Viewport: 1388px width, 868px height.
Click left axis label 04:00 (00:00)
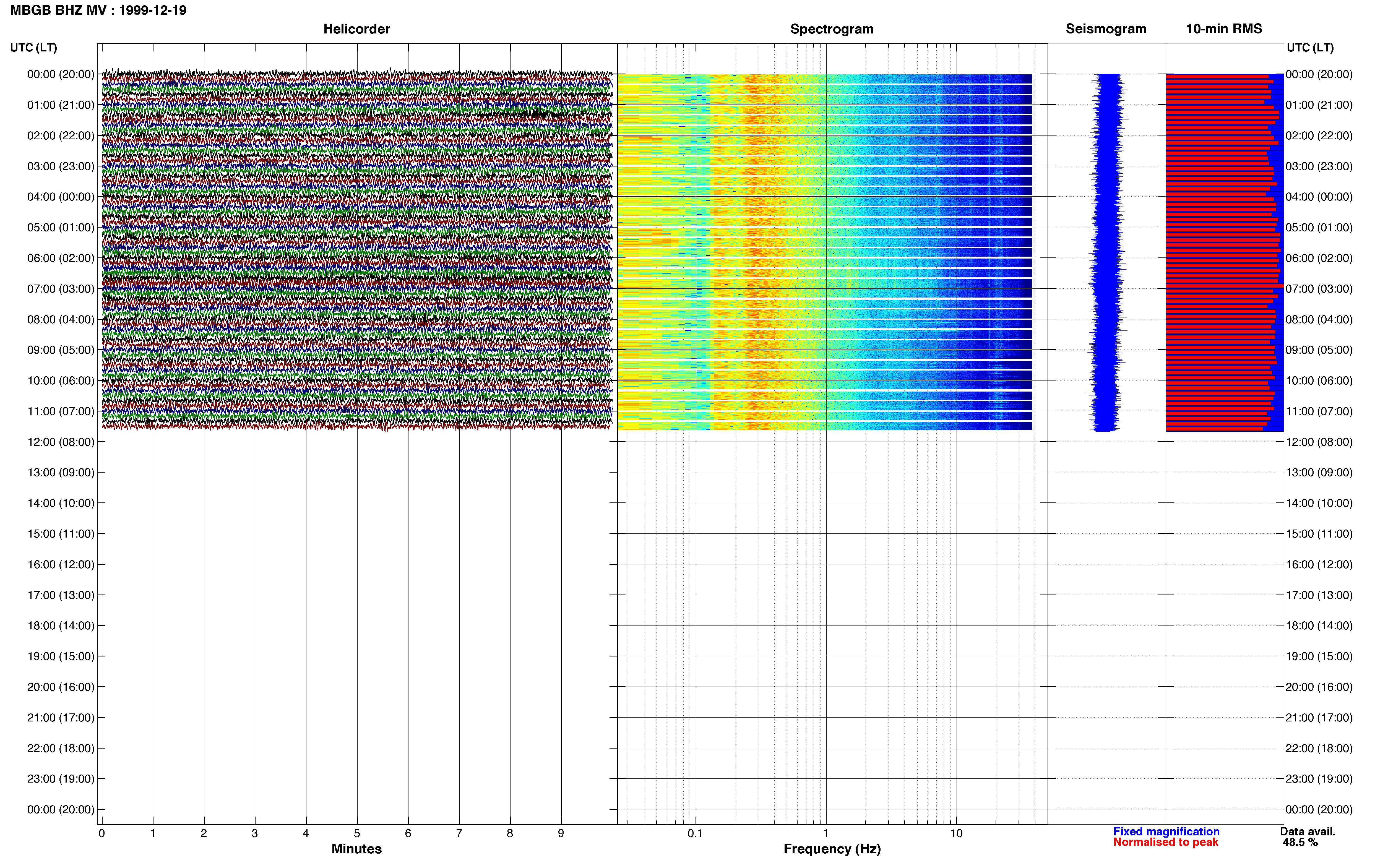tap(61, 197)
